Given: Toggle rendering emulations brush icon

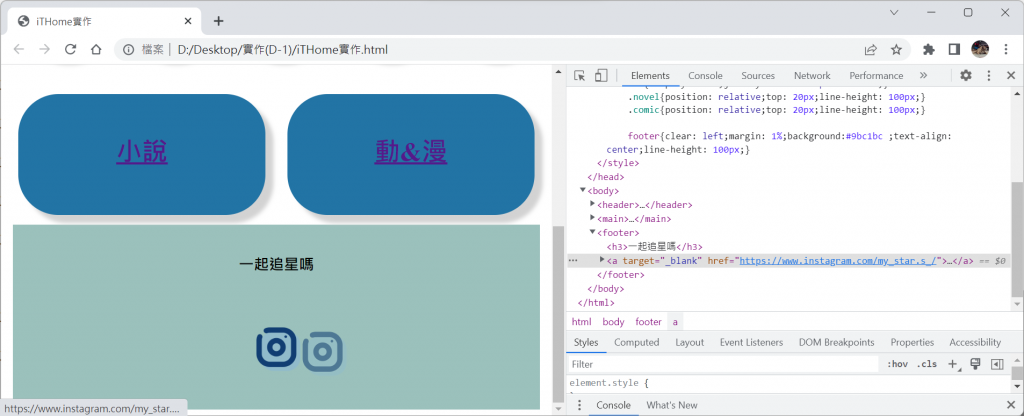Looking at the screenshot, I should (x=975, y=364).
